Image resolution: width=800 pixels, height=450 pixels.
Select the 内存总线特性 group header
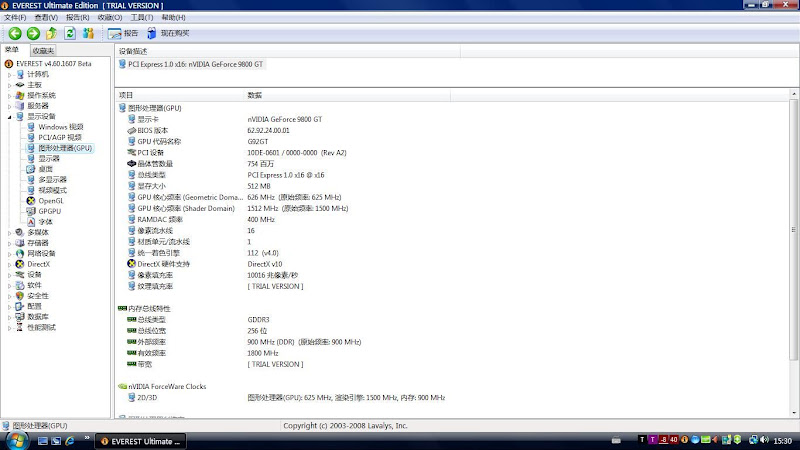pos(144,309)
